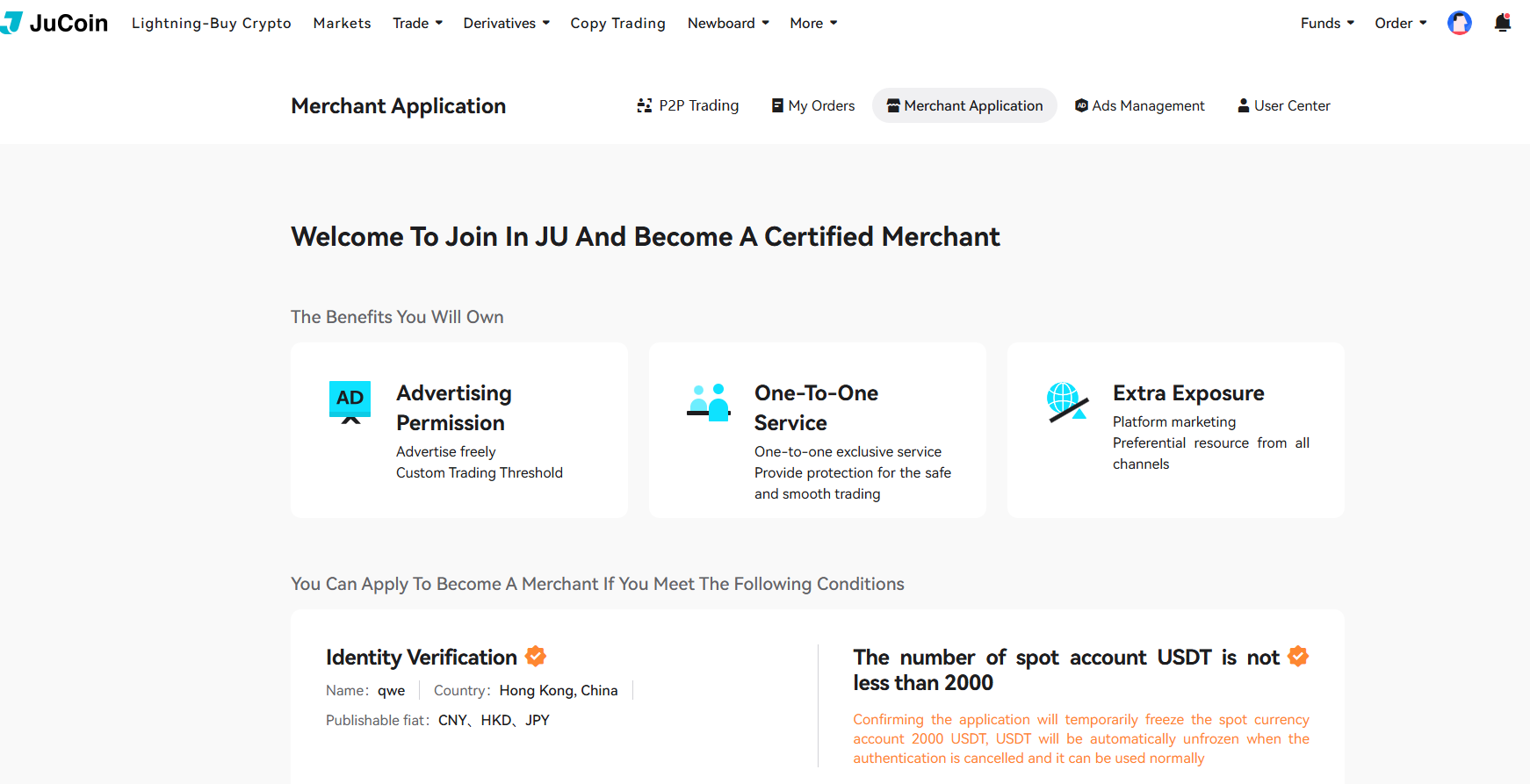Click the merchant conditions heading text
The height and width of the screenshot is (784, 1530).
(x=597, y=584)
